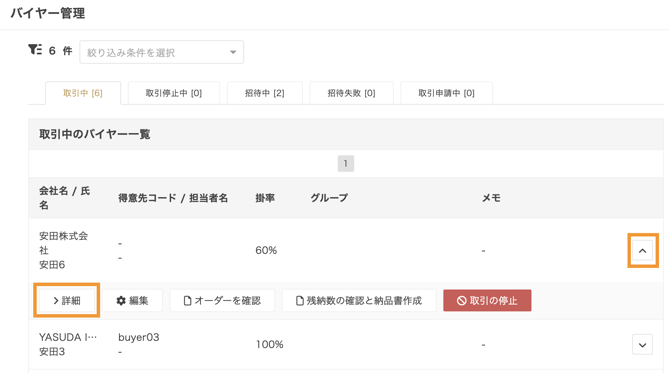670x373 pixels.
Task: Click the 安田3 contact name
Action: point(52,352)
